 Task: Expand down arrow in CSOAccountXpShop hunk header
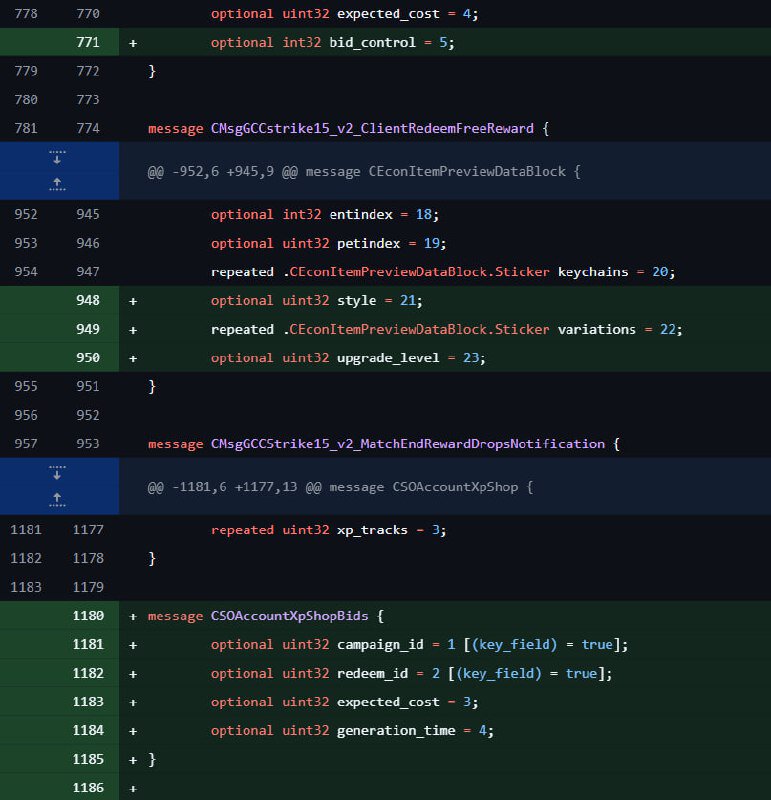(58, 474)
